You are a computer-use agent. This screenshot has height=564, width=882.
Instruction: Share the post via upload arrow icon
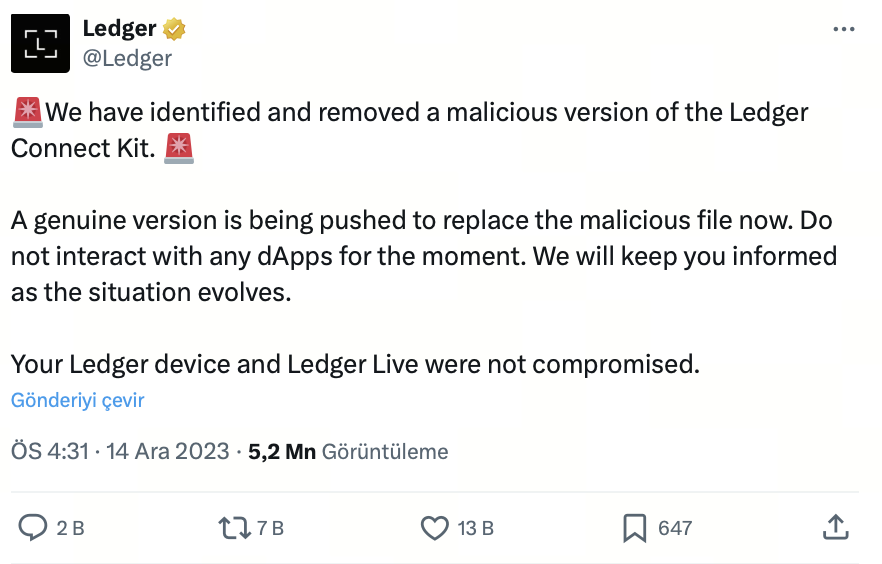click(x=836, y=526)
